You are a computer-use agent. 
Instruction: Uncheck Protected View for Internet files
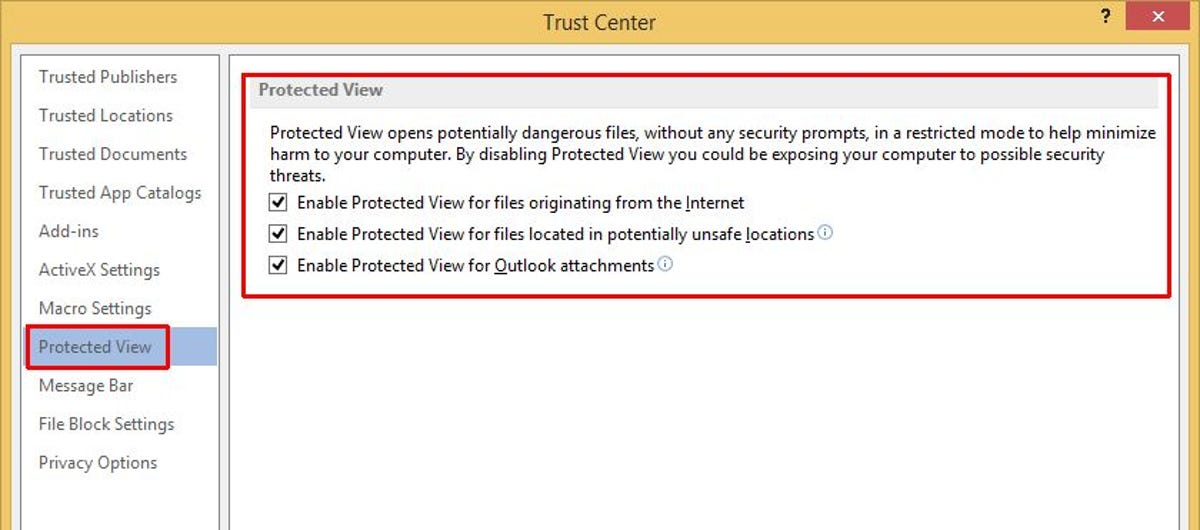tap(279, 203)
